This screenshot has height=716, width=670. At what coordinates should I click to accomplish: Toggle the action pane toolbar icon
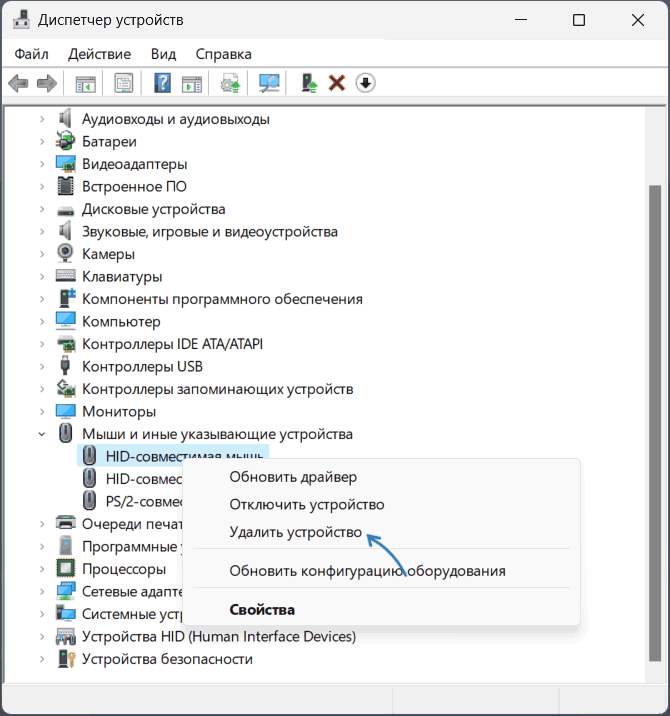[x=192, y=84]
